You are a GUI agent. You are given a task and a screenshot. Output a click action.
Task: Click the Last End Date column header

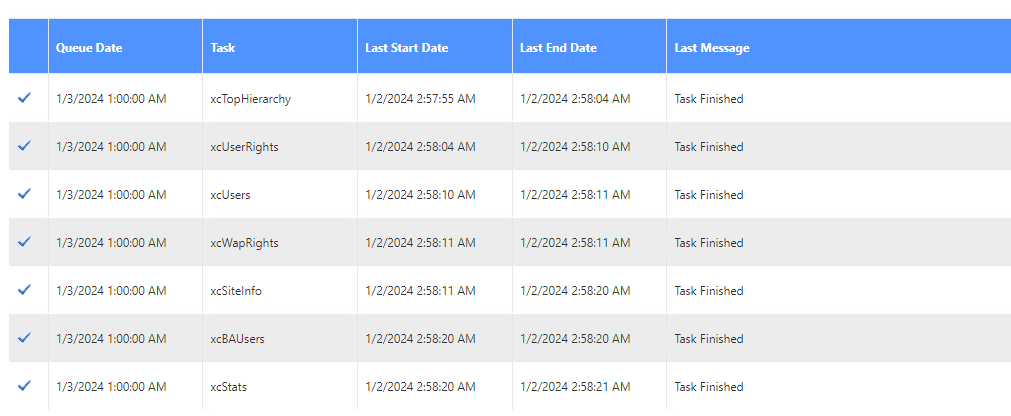click(x=558, y=48)
